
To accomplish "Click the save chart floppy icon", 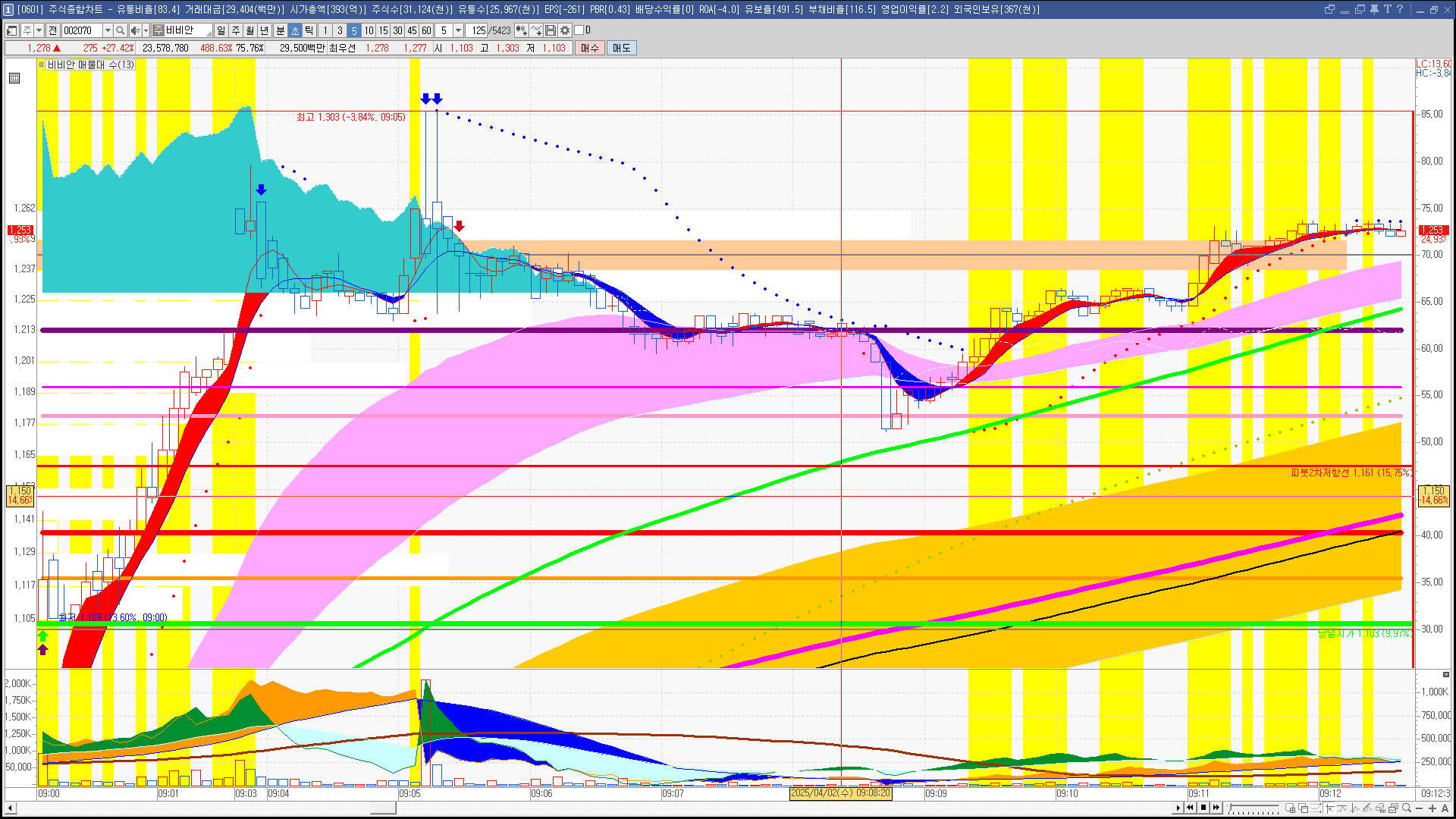I will pyautogui.click(x=551, y=30).
